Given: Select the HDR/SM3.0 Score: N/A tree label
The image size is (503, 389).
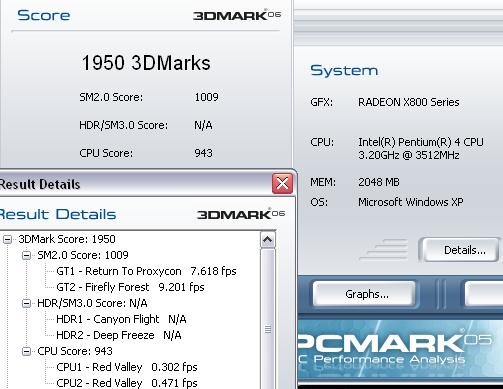Looking at the screenshot, I should tap(92, 303).
